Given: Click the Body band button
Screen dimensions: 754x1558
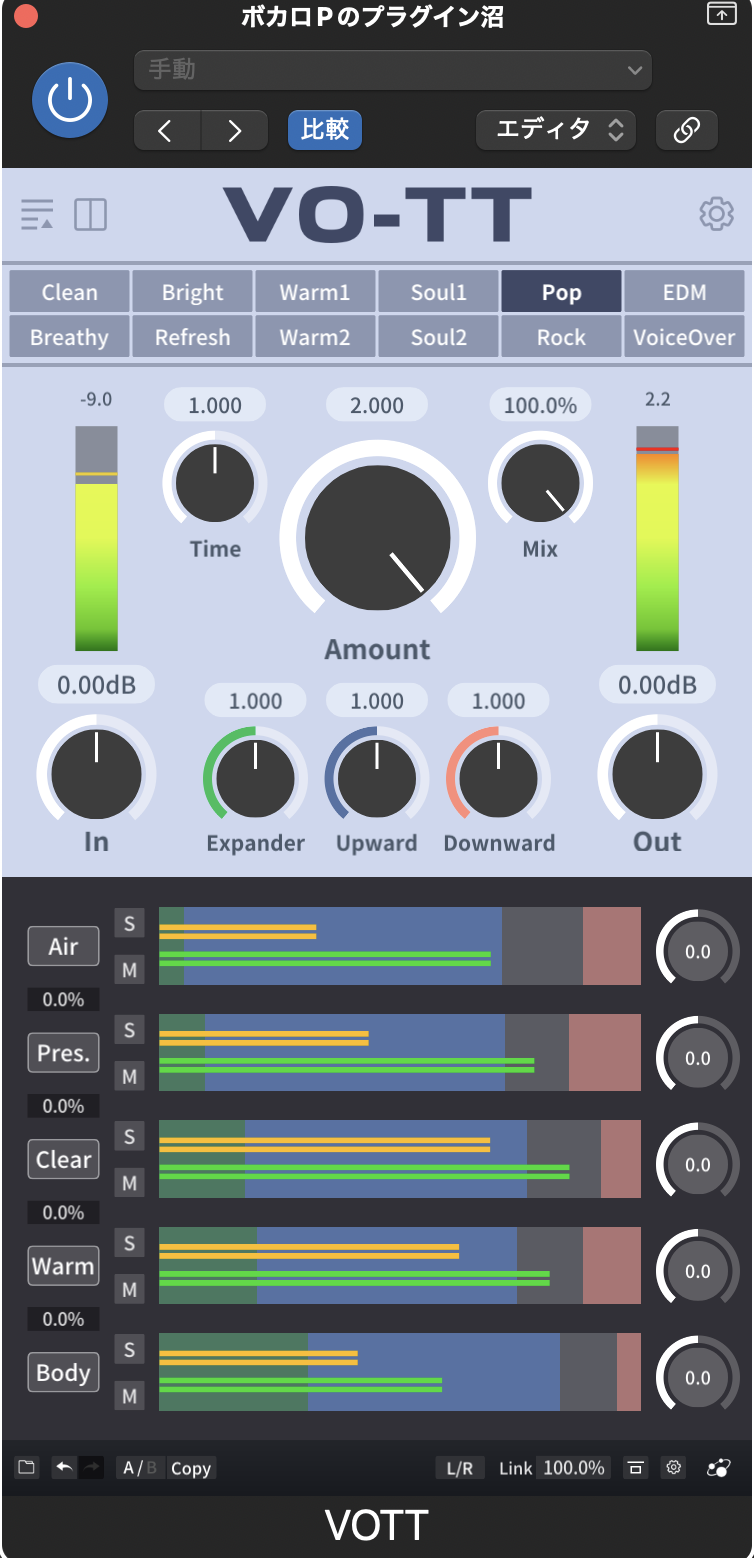Looking at the screenshot, I should 63,1373.
